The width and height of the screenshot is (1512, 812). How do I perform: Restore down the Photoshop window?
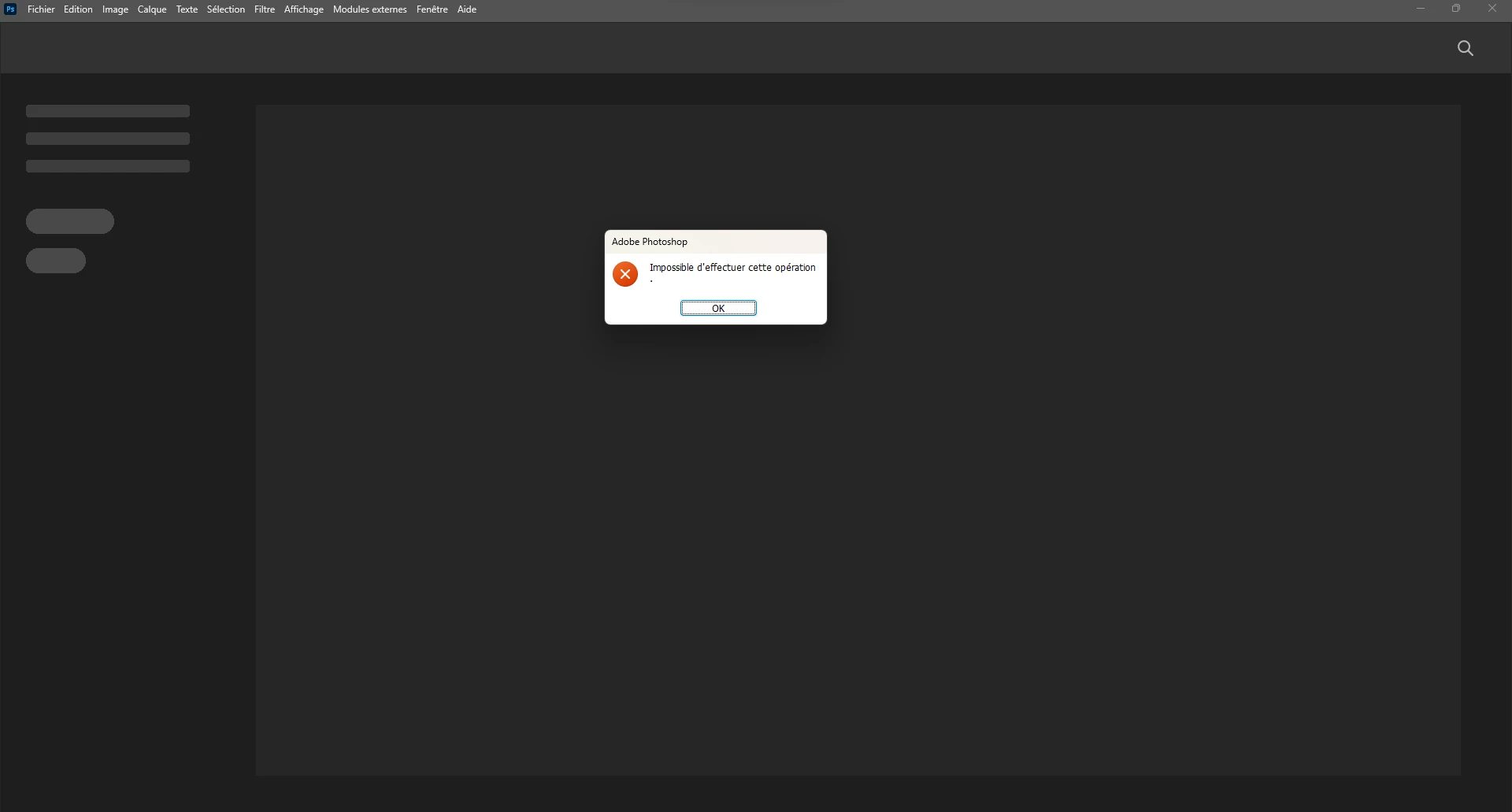coord(1456,9)
